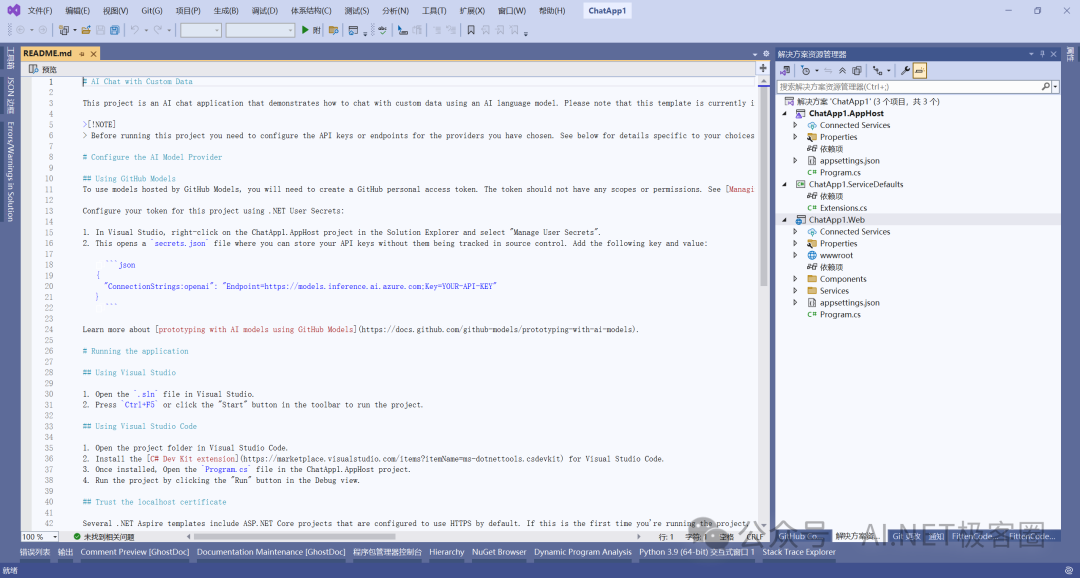Click the editor horizontal scrollbar thumb

(x=295, y=537)
